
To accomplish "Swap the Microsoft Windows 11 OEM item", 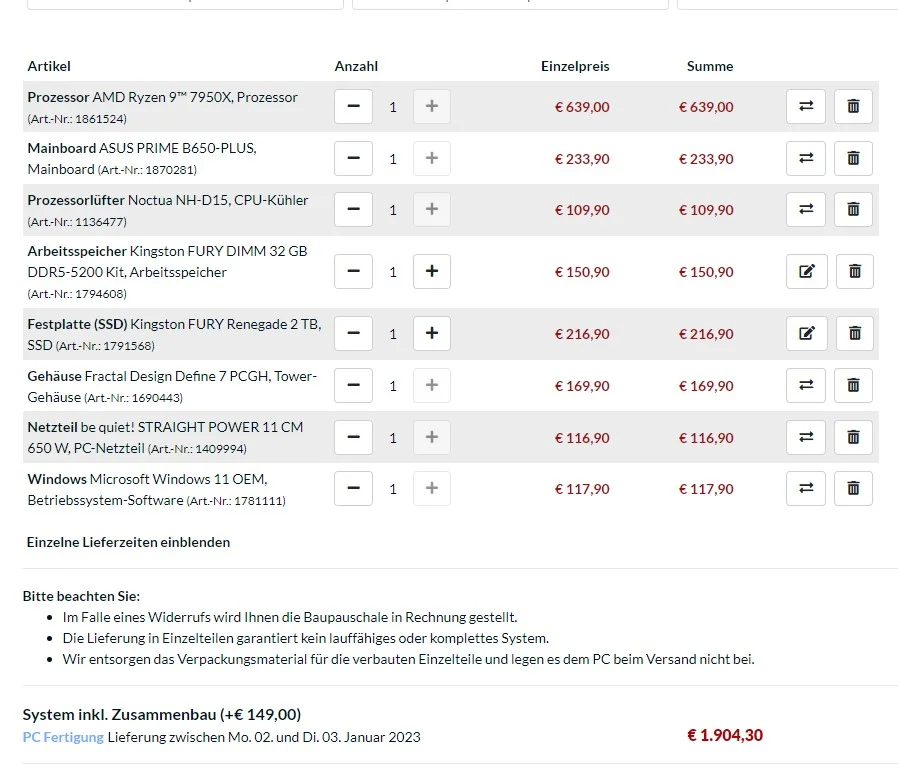I will pos(806,489).
